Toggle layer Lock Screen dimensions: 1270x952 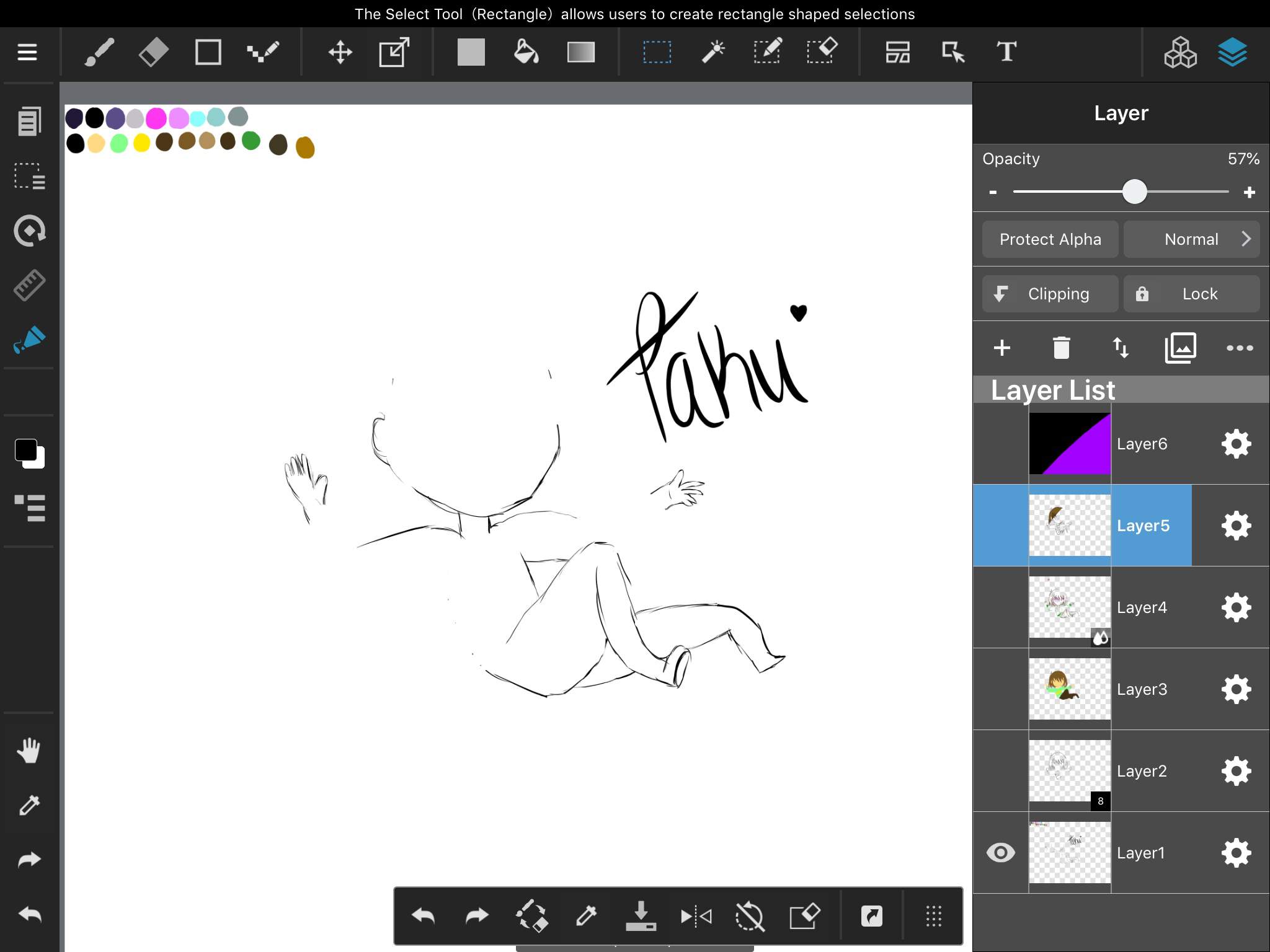coord(1191,294)
